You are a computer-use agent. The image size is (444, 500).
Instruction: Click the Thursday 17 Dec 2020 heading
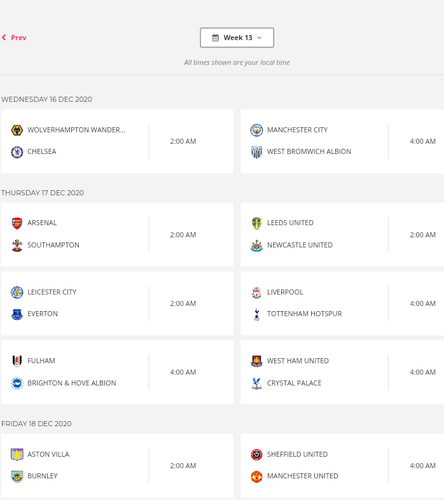[42, 193]
